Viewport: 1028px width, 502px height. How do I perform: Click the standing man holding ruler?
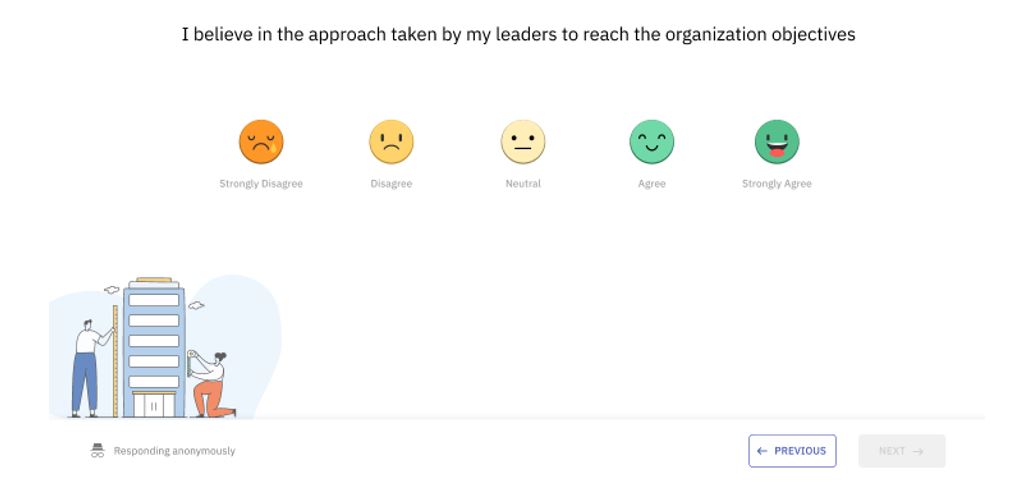pyautogui.click(x=87, y=365)
